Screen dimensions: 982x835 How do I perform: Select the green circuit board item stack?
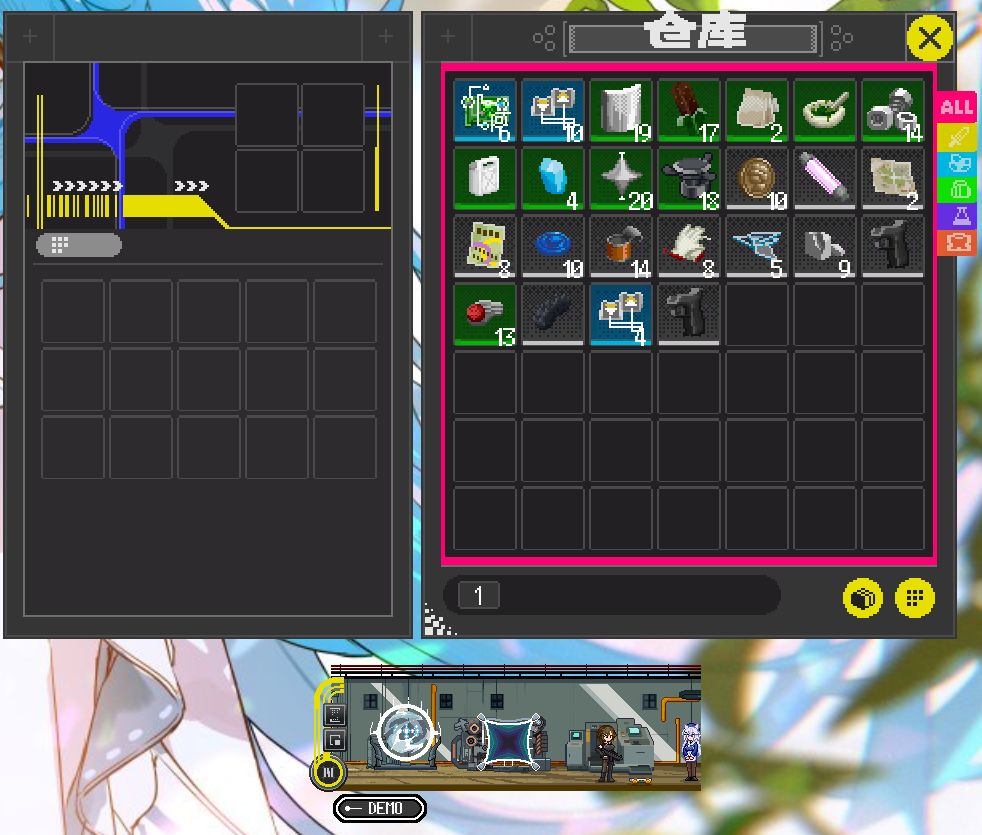pos(485,111)
